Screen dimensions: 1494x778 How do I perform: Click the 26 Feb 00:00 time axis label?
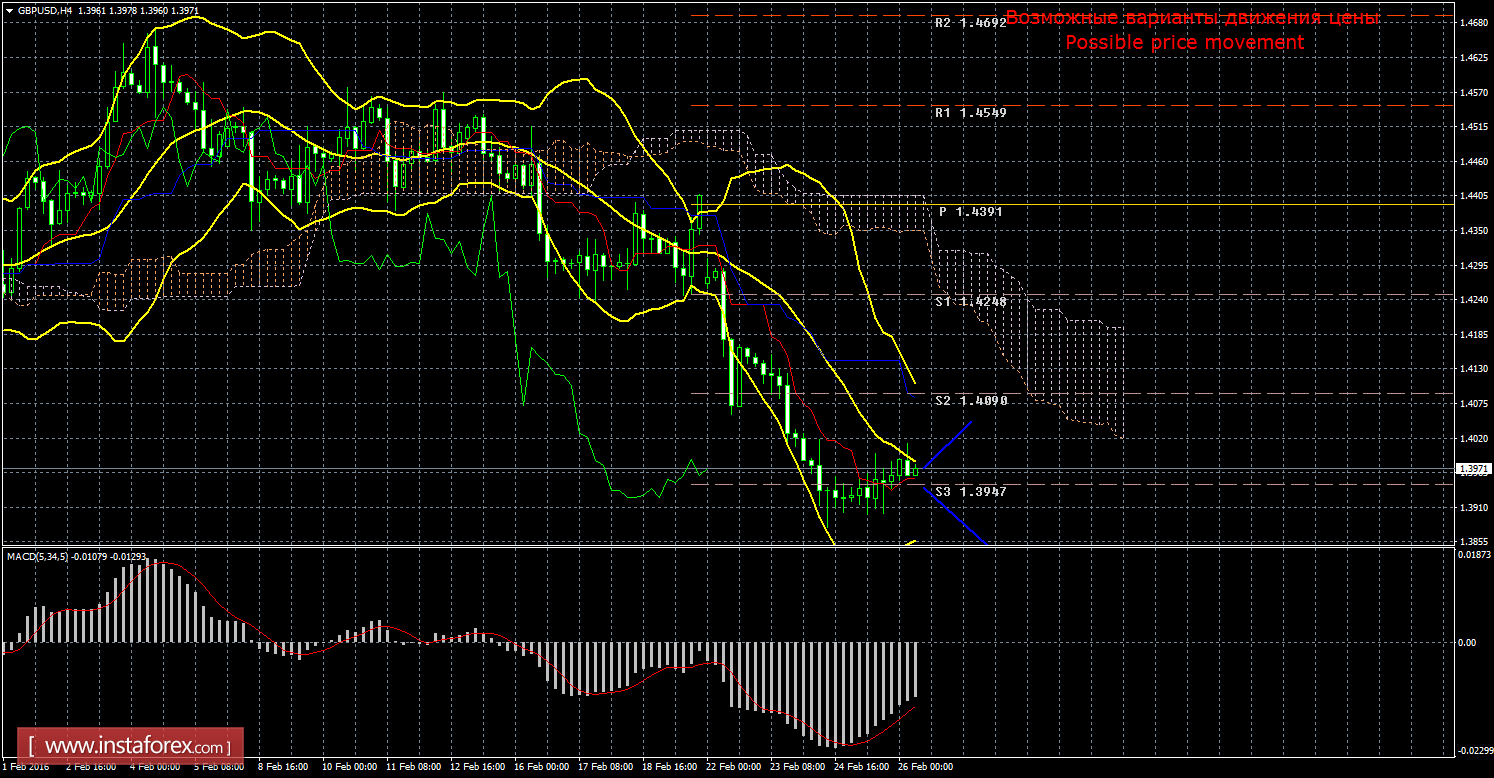click(926, 768)
